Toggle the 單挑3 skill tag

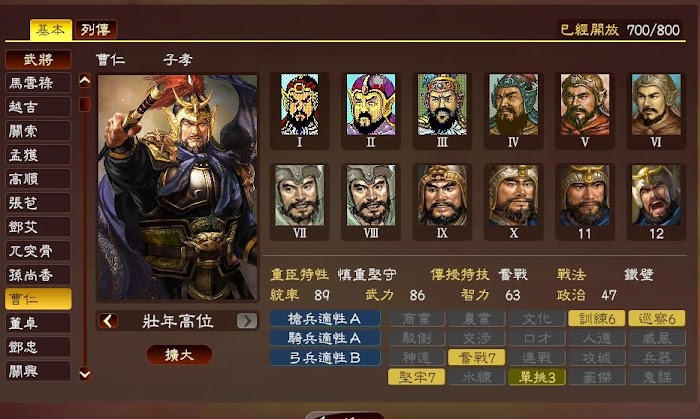[x=537, y=377]
